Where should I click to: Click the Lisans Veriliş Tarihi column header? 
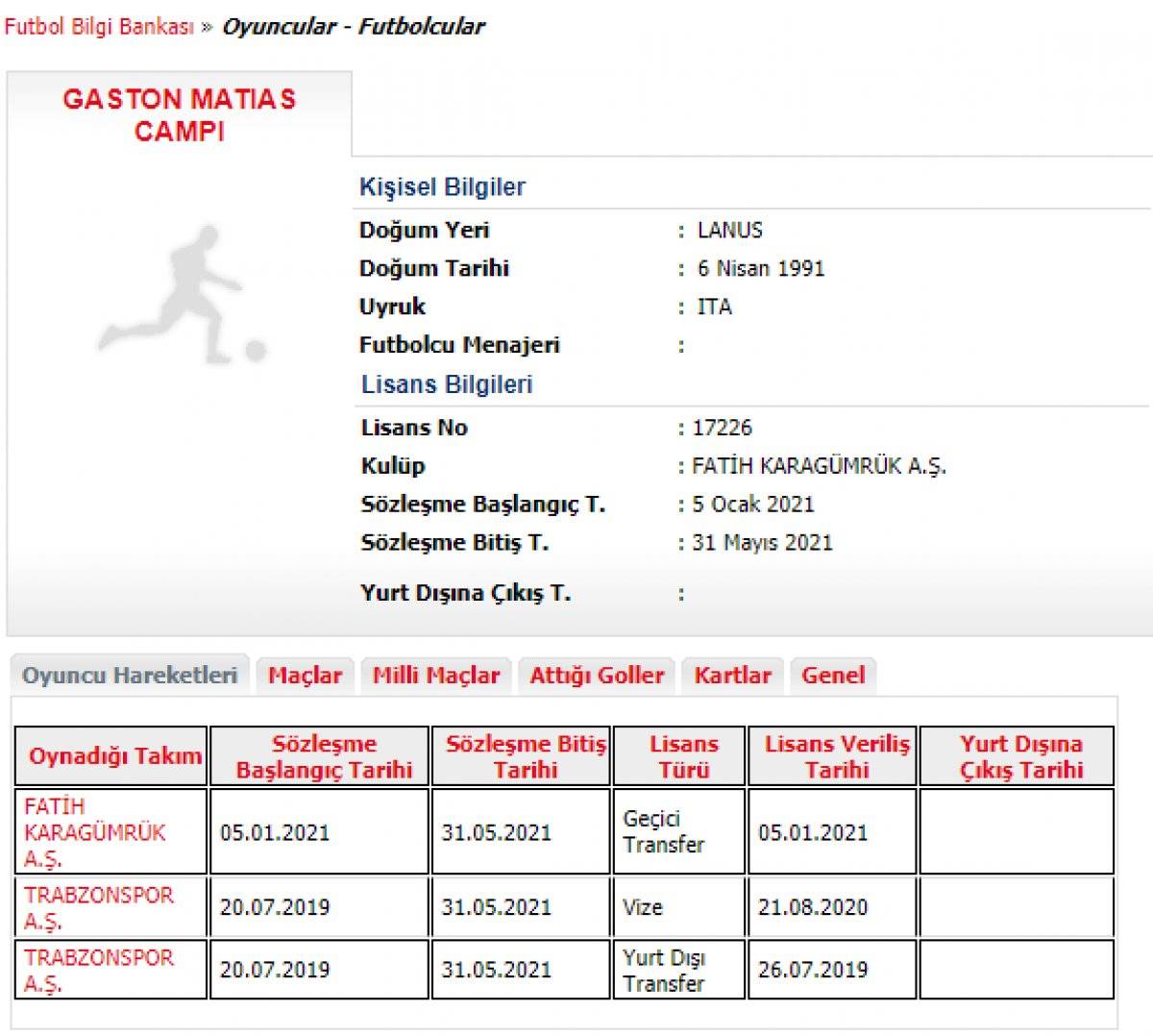837,756
